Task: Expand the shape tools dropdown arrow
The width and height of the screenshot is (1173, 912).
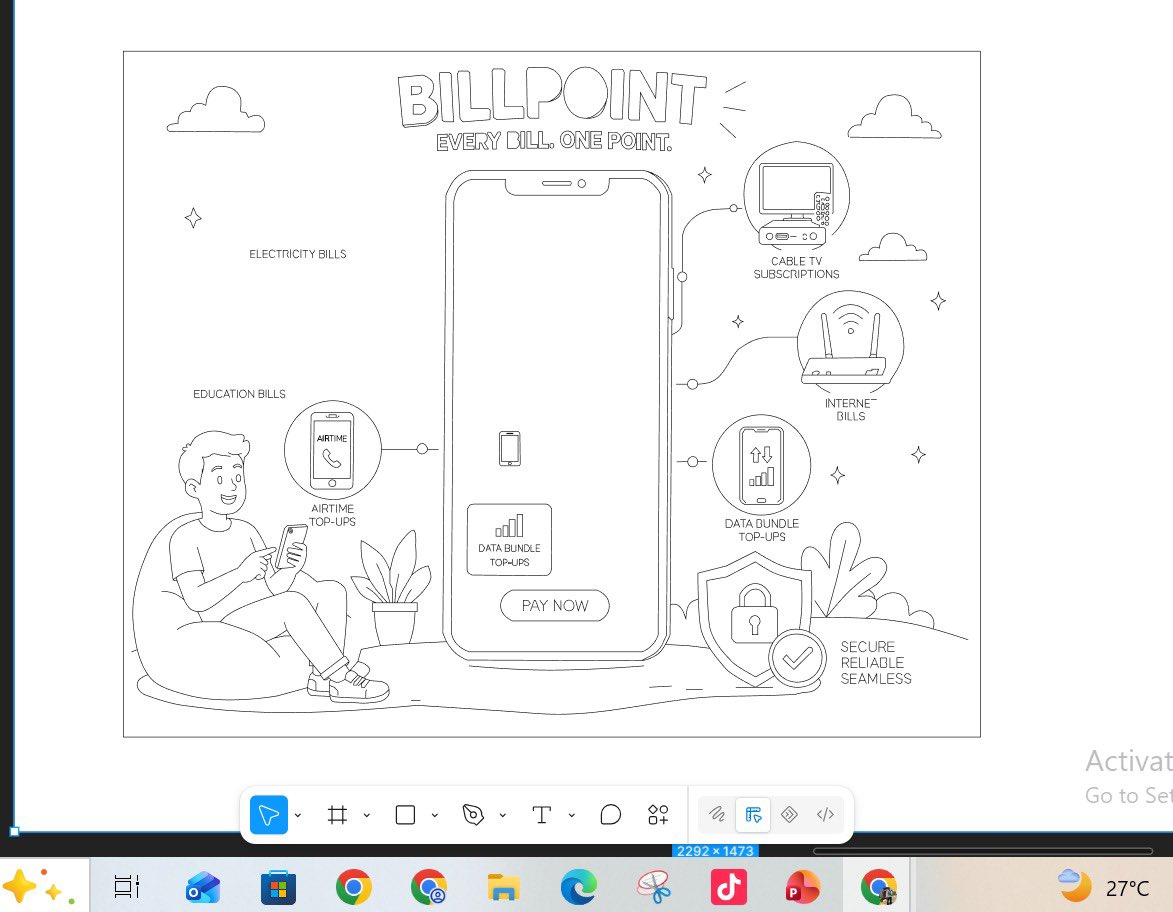Action: (435, 815)
